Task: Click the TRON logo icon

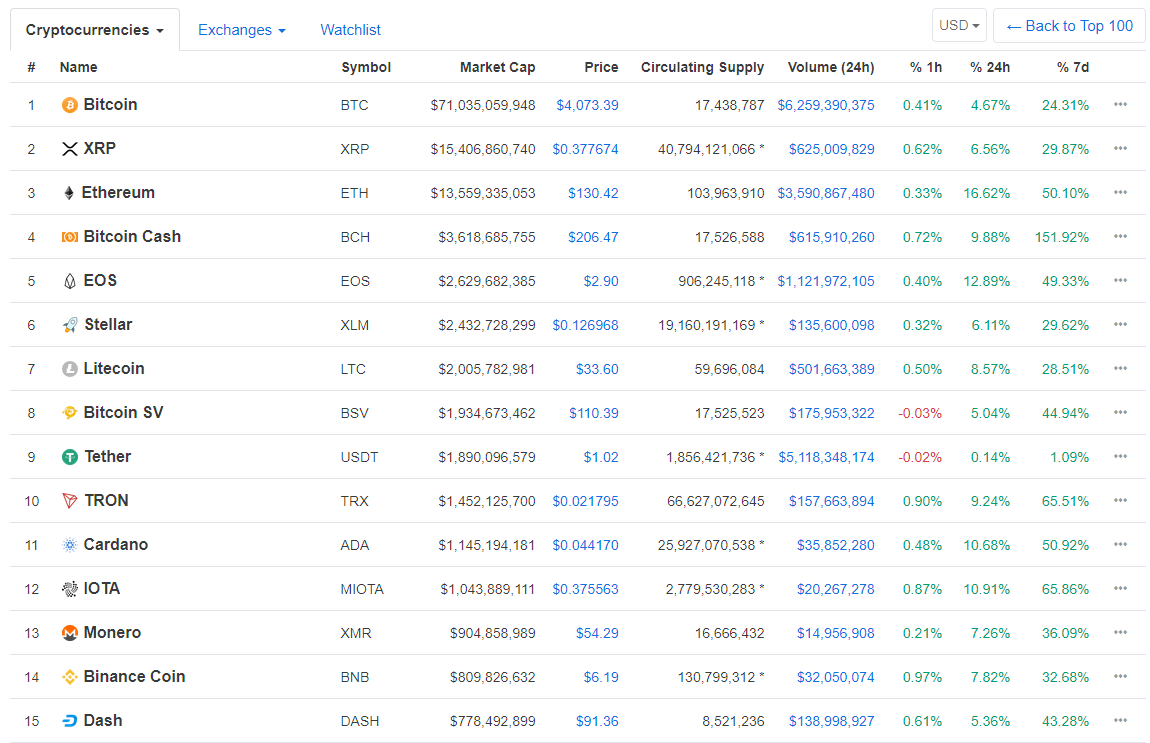Action: pyautogui.click(x=69, y=501)
